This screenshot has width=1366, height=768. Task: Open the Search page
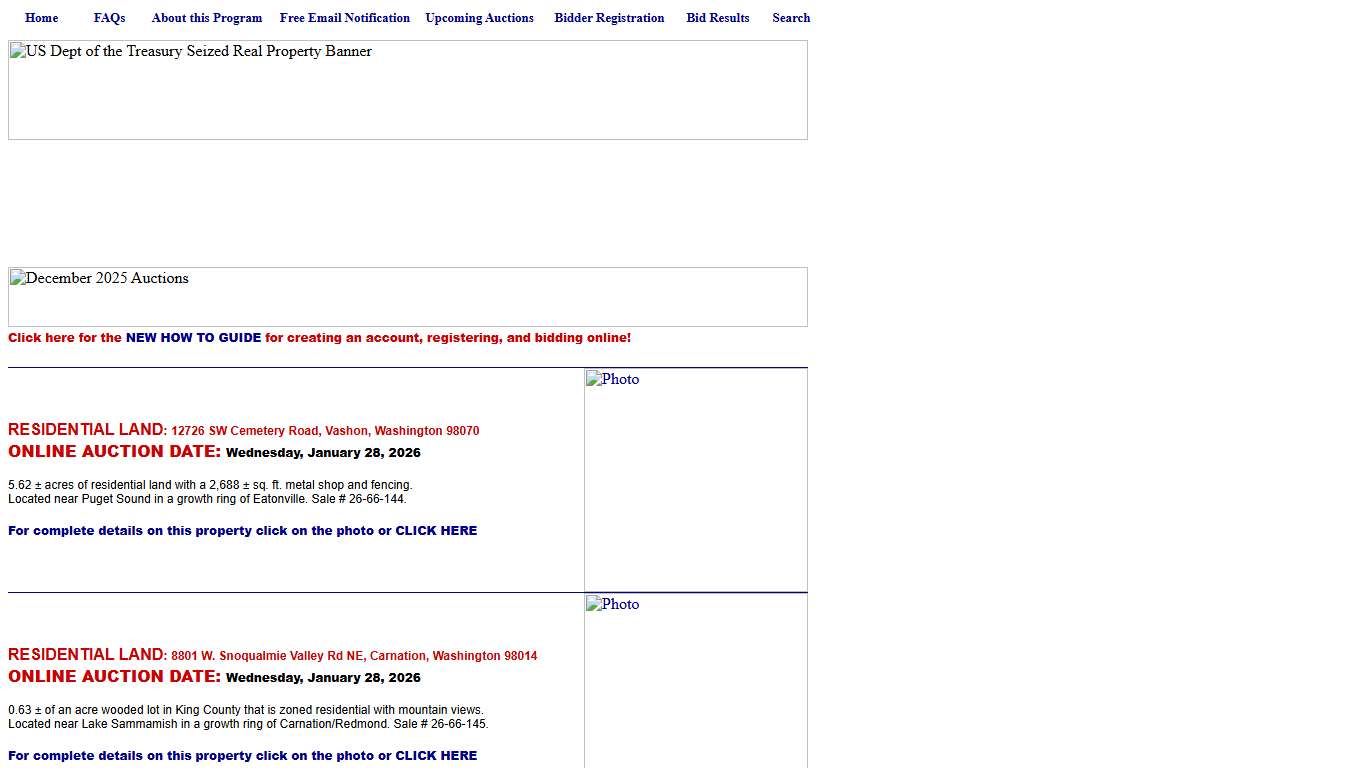[791, 17]
